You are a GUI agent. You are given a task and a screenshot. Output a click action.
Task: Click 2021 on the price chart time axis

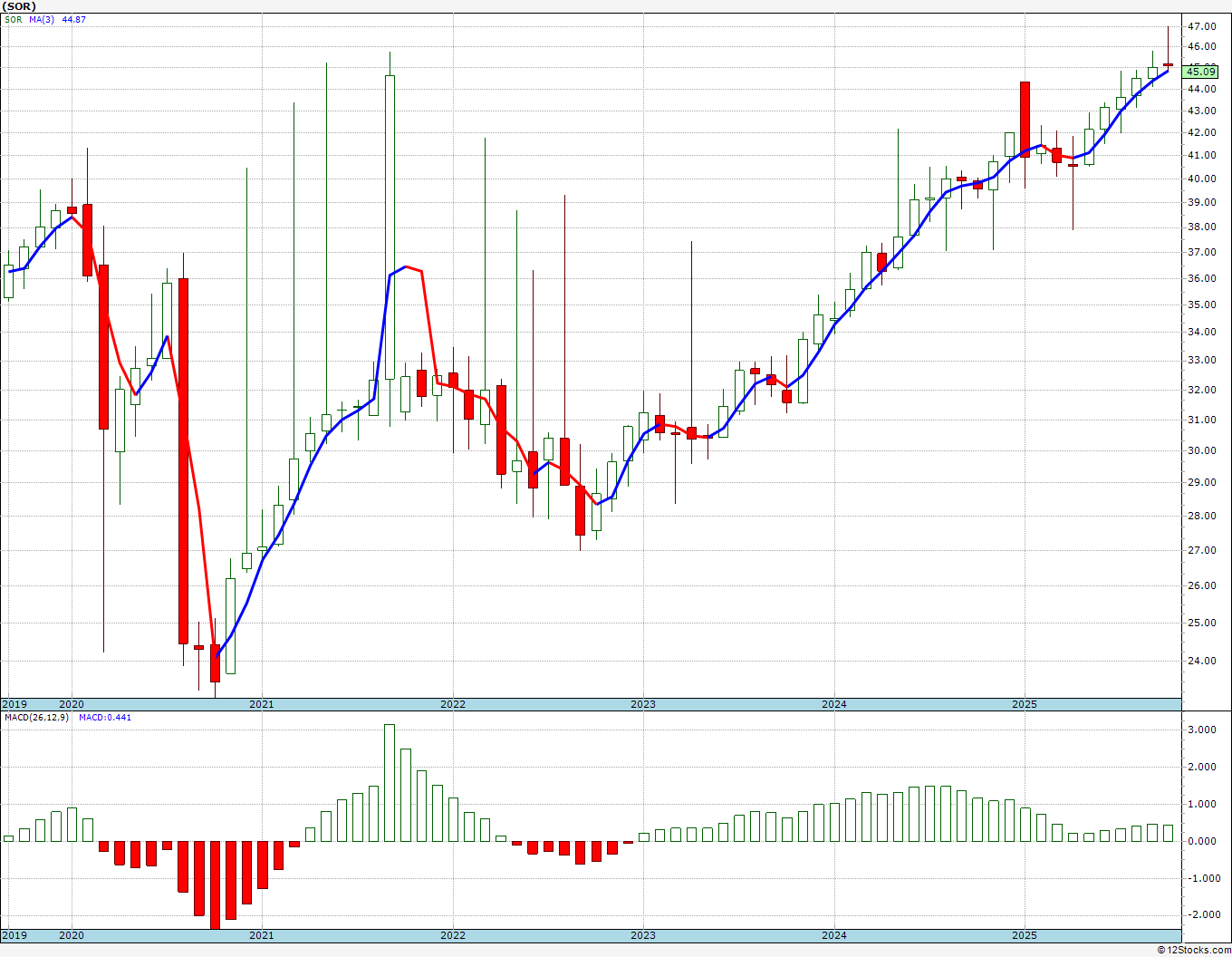pyautogui.click(x=262, y=704)
